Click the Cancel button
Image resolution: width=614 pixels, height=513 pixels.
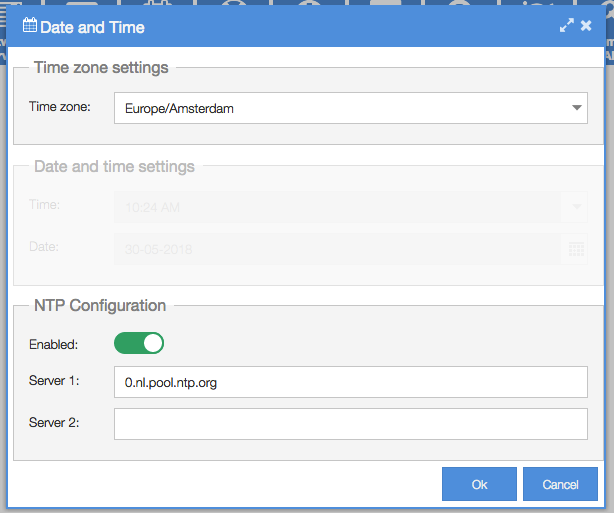[560, 484]
